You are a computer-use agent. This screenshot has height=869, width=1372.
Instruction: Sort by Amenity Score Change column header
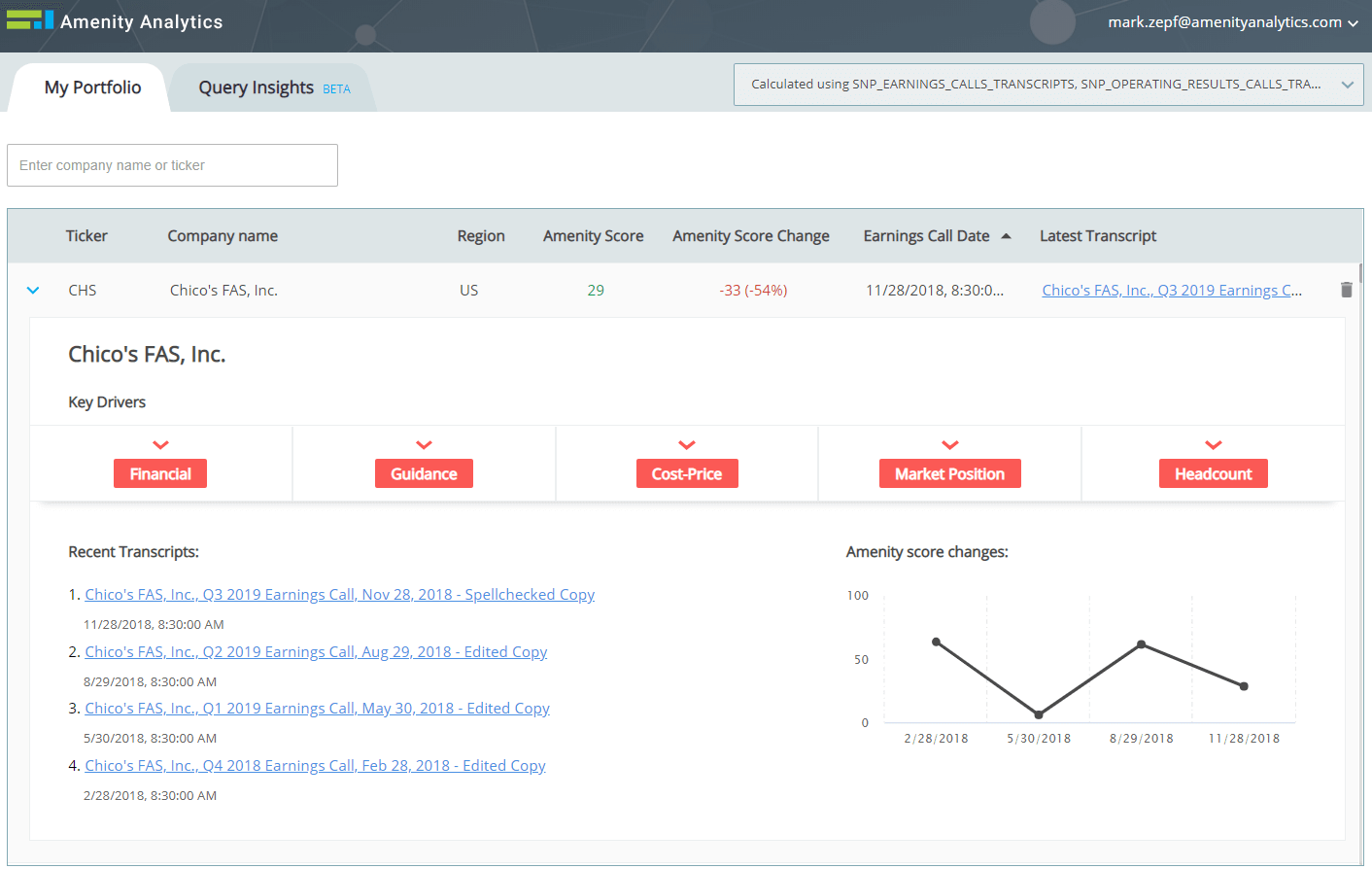751,235
